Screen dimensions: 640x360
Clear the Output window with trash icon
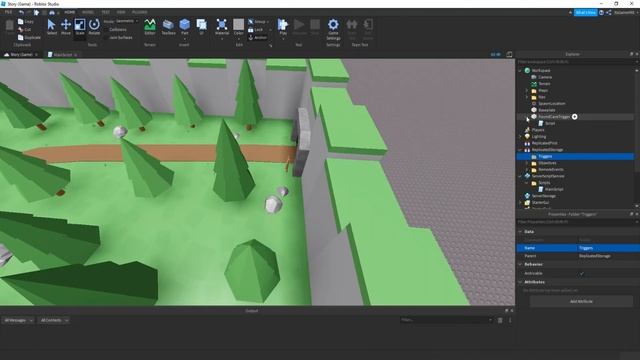click(500, 320)
